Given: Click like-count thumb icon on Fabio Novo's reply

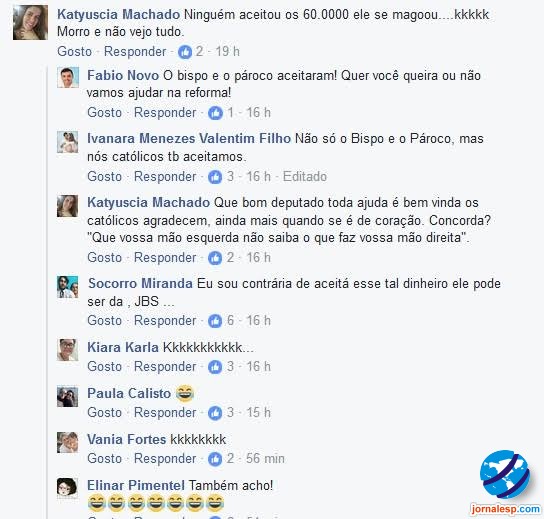Looking at the screenshot, I should pos(215,113).
